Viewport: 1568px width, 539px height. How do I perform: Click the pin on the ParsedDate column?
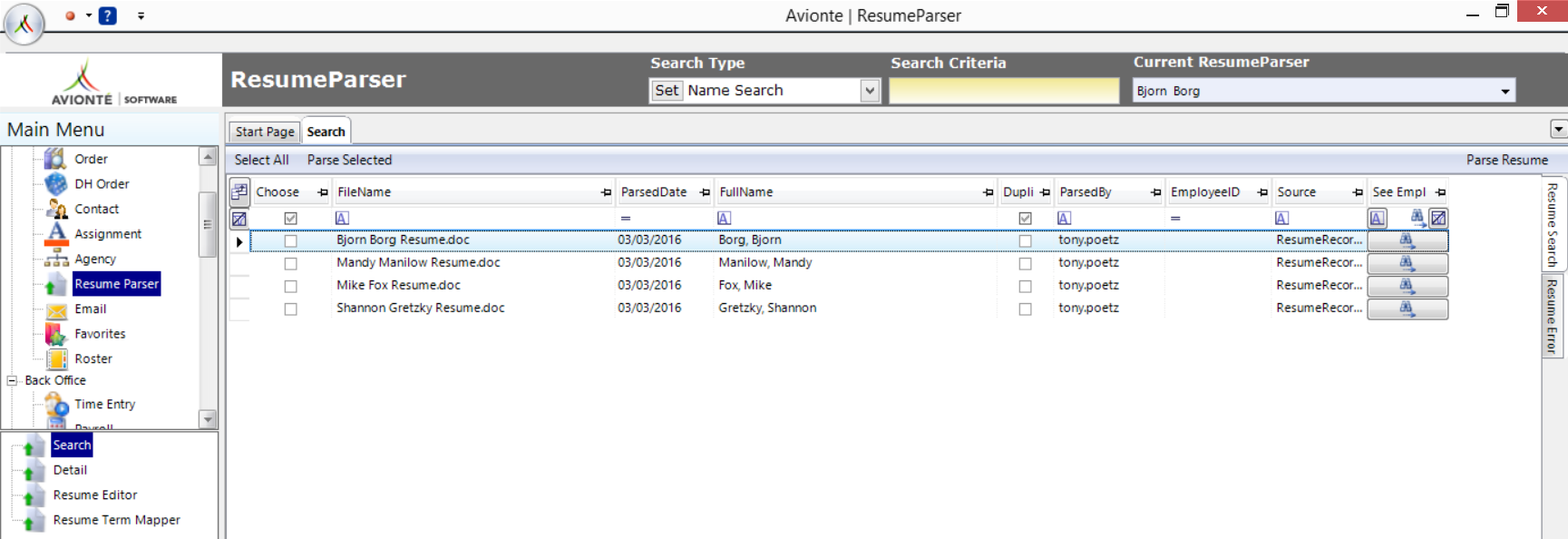point(705,192)
